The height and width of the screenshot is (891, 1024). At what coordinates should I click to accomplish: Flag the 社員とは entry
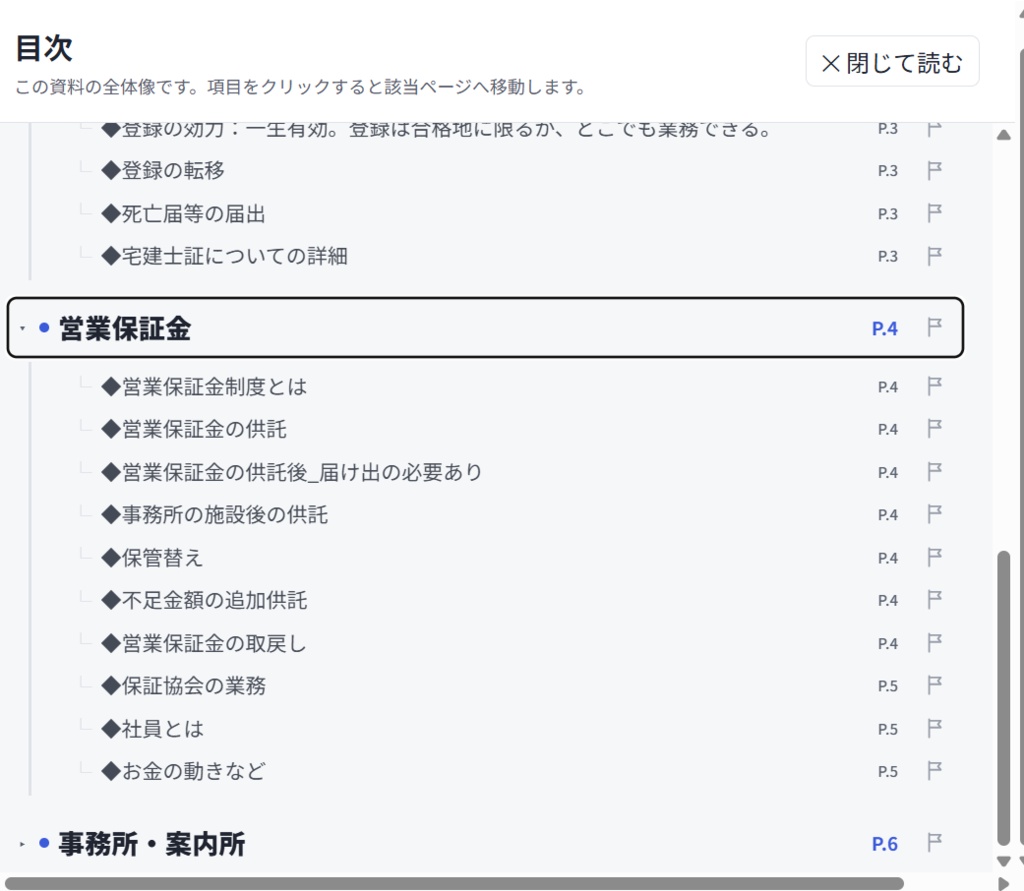(935, 729)
